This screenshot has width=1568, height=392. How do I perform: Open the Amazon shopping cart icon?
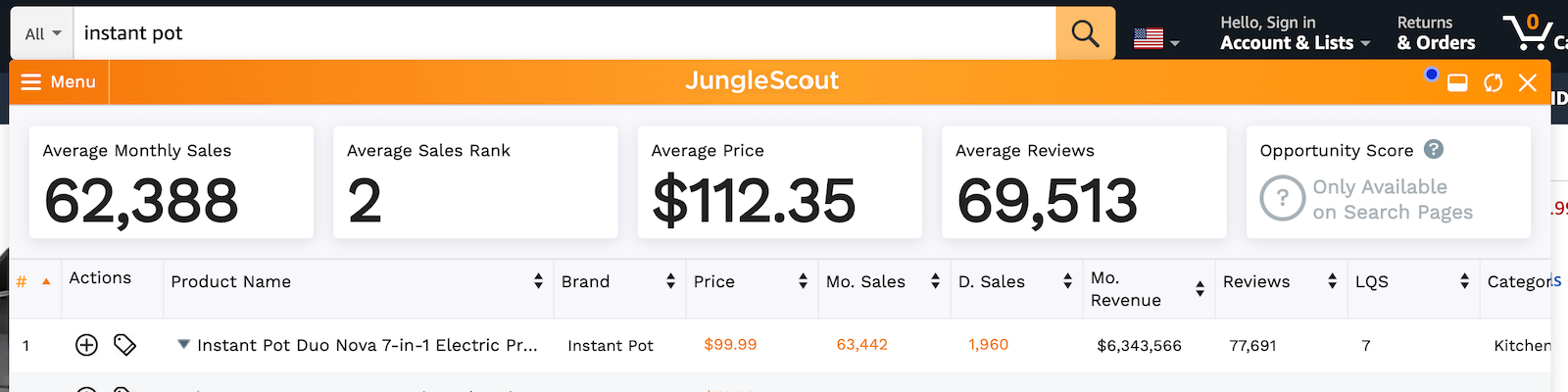[1527, 32]
